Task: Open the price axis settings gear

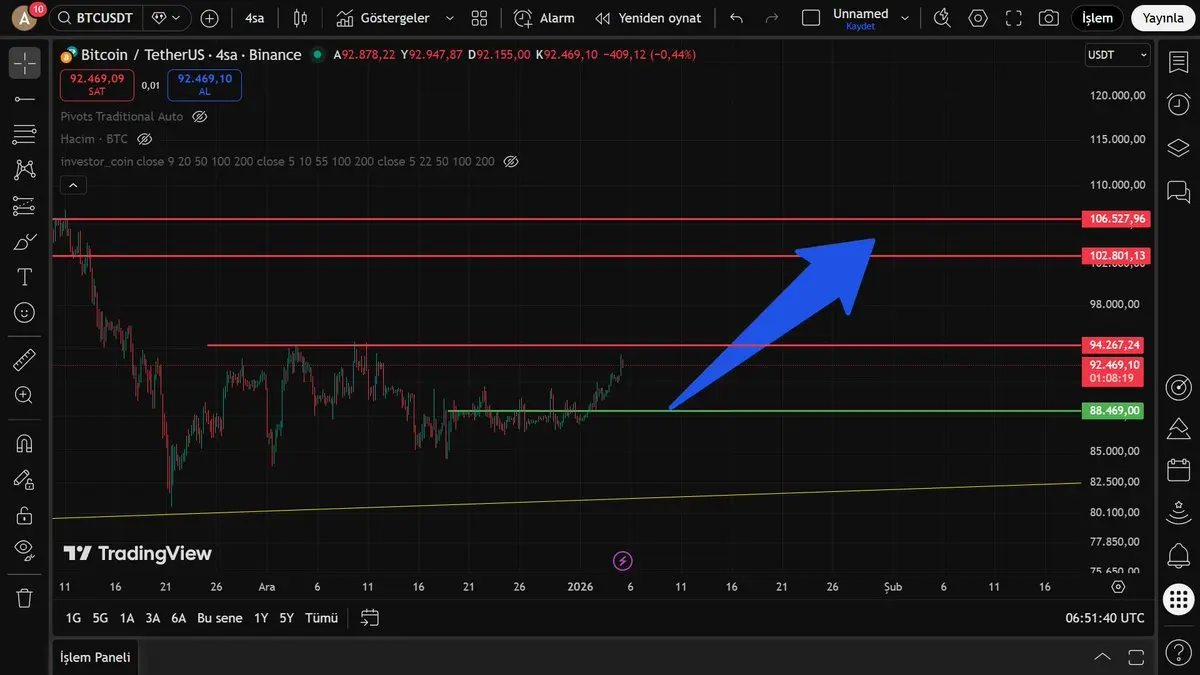Action: pos(1118,587)
